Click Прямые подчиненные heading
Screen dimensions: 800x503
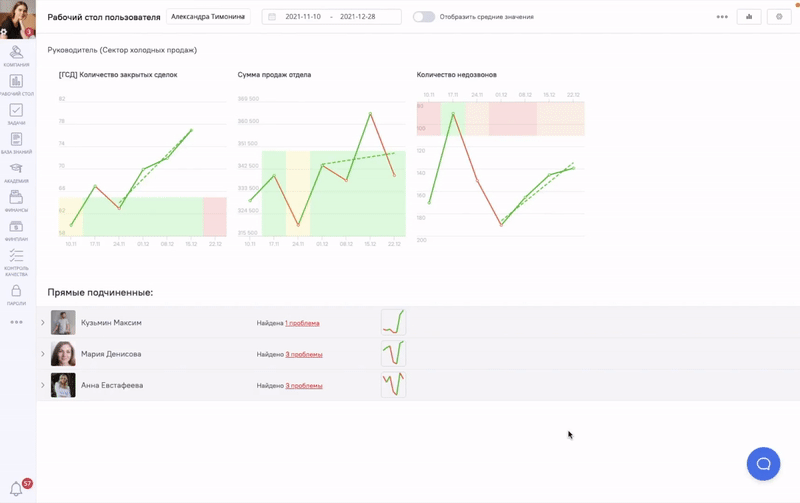coord(100,292)
